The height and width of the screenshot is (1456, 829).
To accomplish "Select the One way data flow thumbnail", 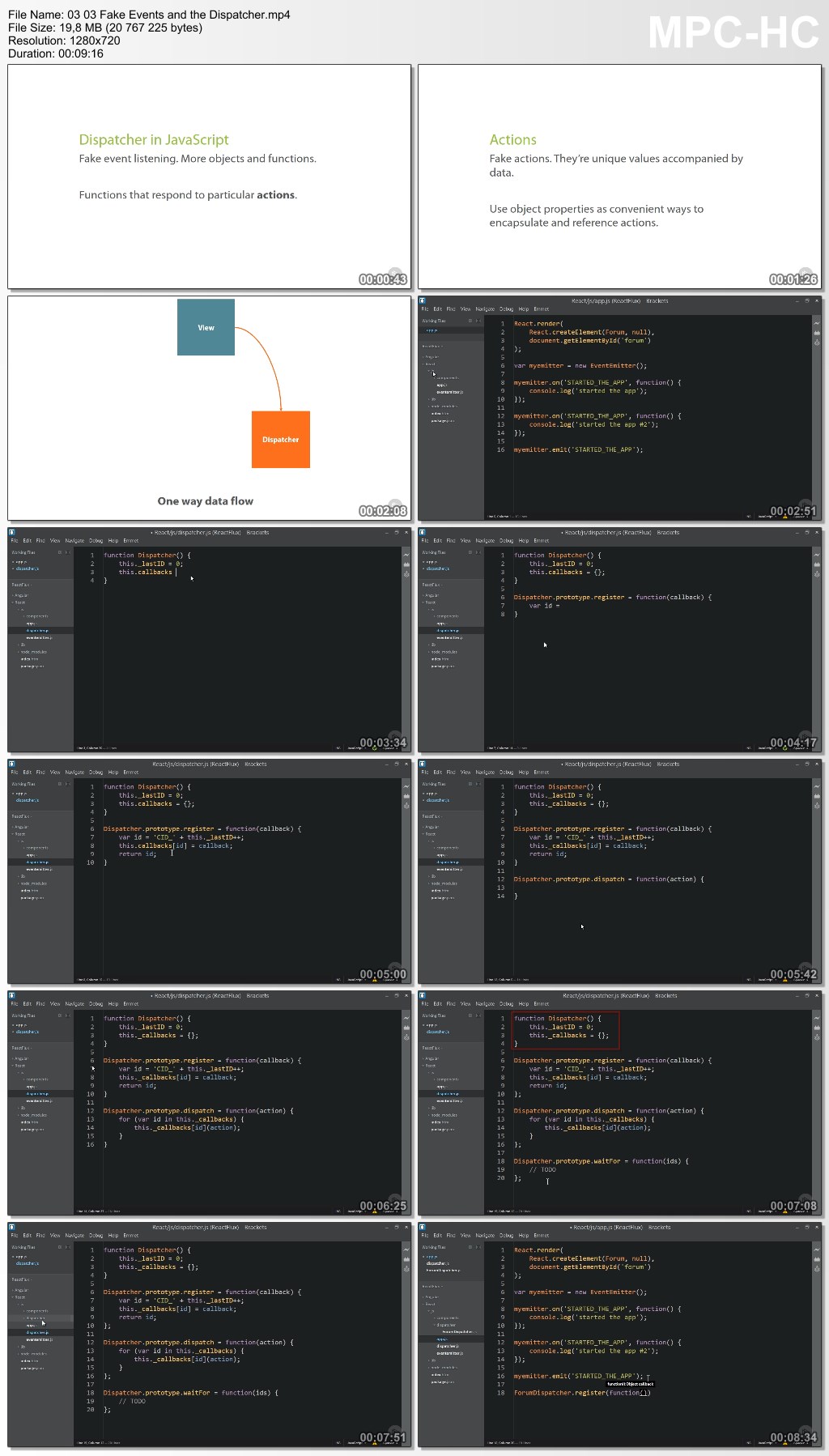I will pos(210,408).
